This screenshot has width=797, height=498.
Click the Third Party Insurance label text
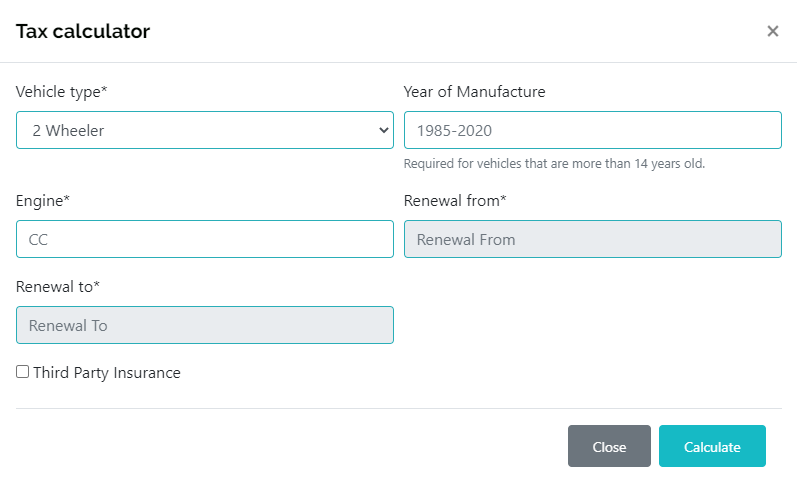tap(107, 373)
